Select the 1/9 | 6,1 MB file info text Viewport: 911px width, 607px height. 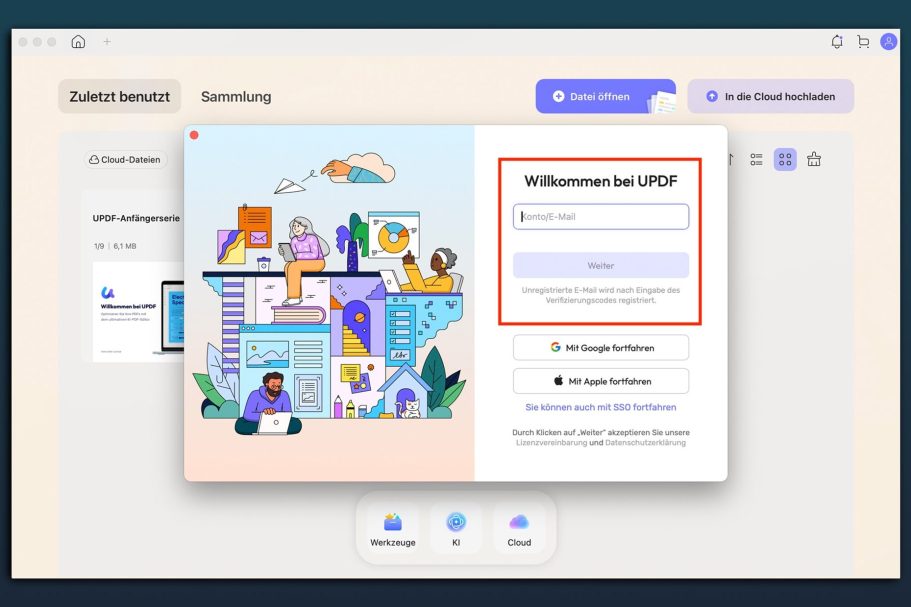pos(115,246)
